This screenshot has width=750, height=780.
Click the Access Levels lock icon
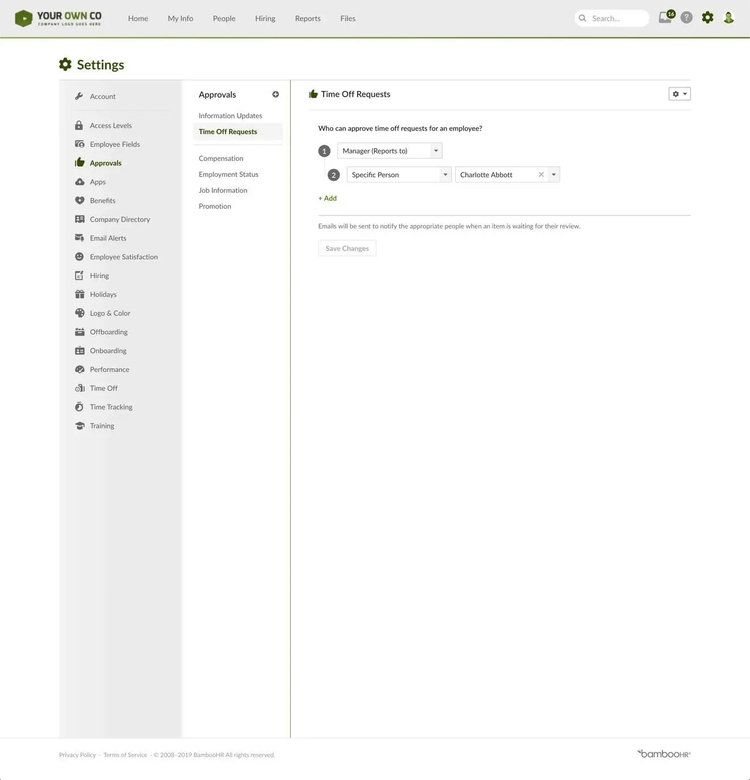tap(79, 125)
